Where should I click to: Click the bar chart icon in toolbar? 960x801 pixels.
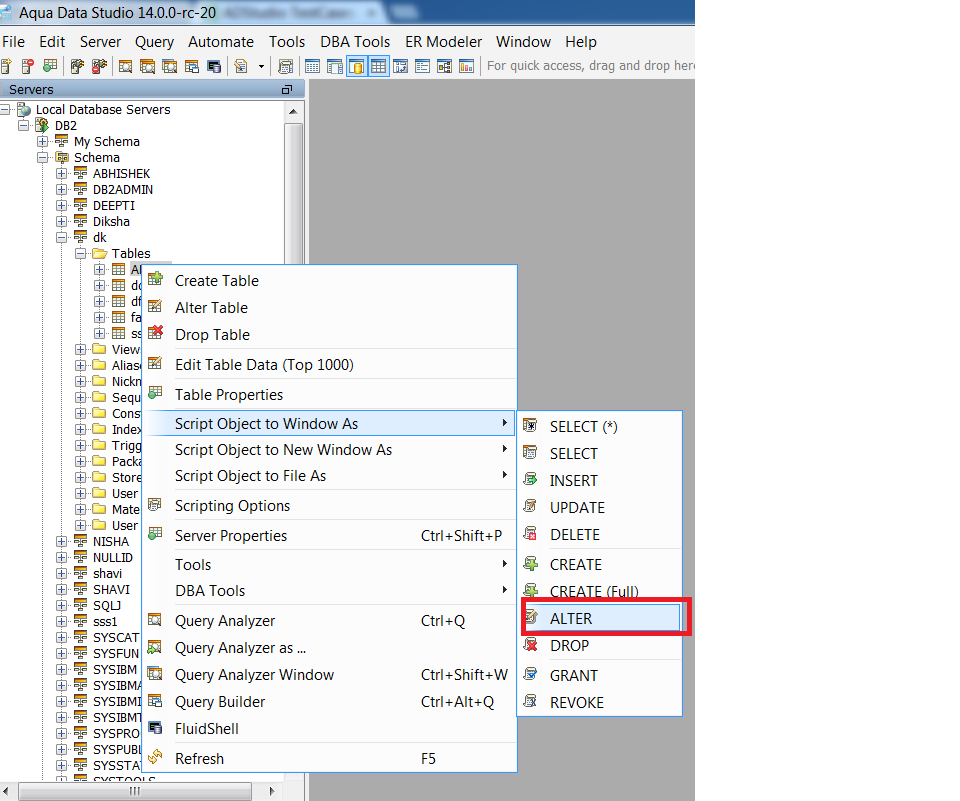click(x=467, y=66)
